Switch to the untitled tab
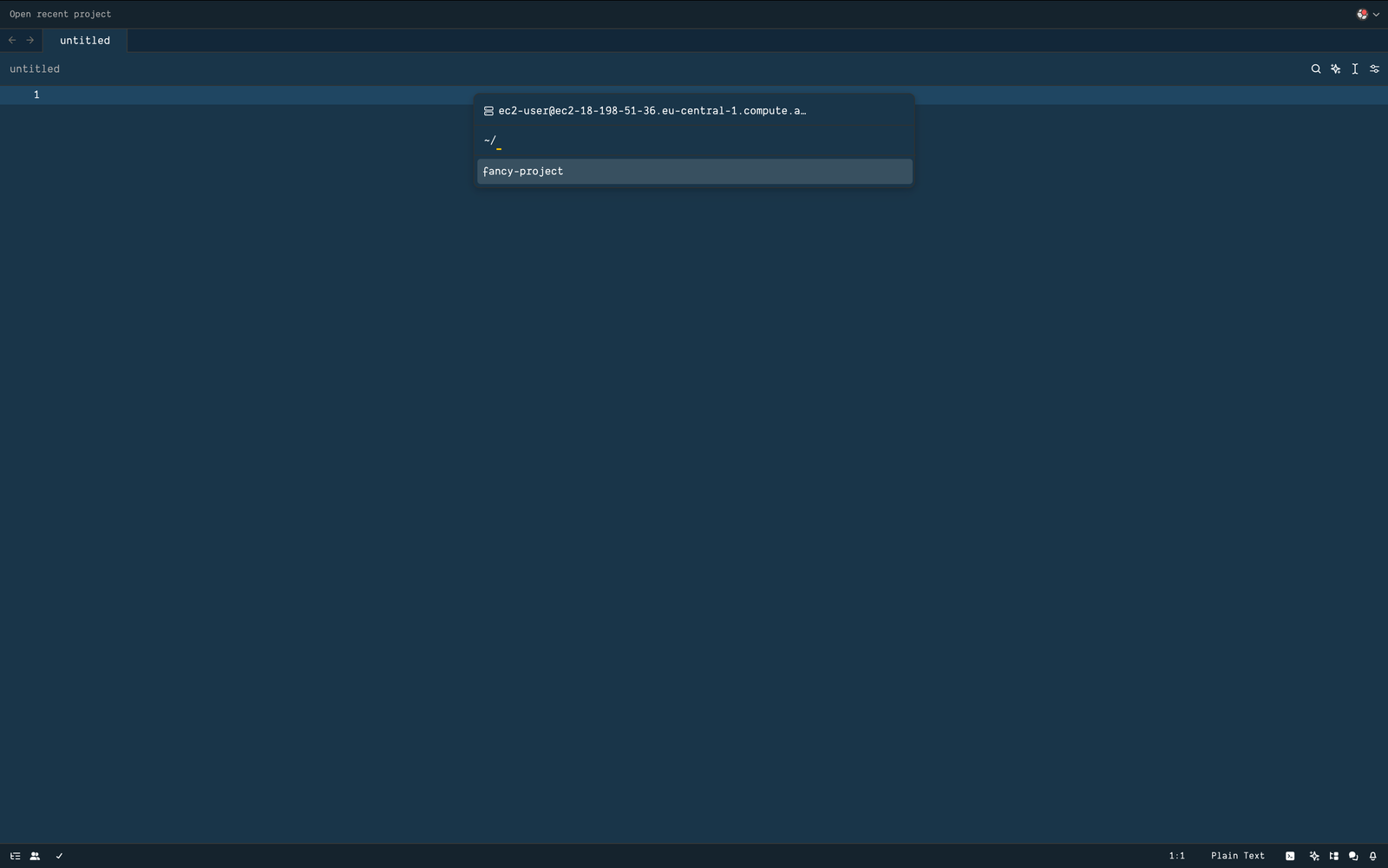Viewport: 1388px width, 868px height. click(84, 40)
